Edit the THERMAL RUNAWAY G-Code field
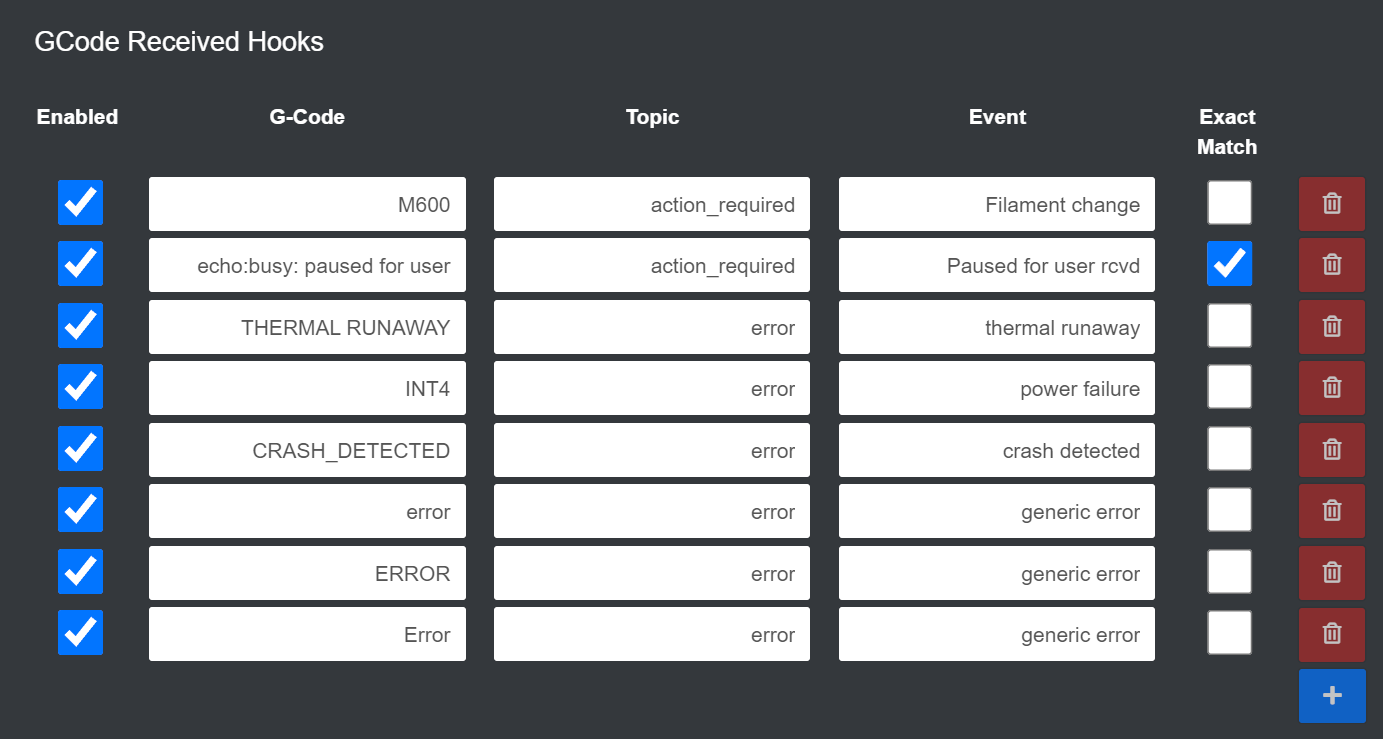 (307, 327)
